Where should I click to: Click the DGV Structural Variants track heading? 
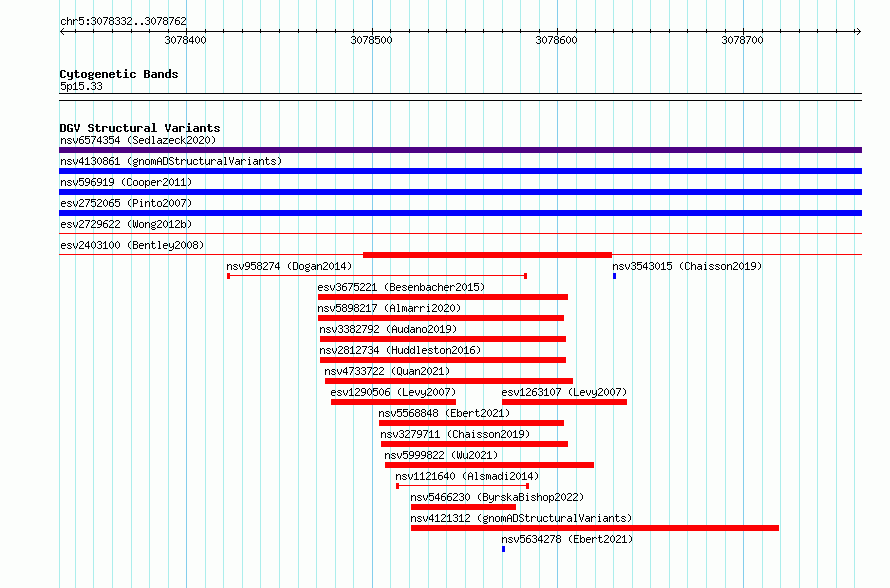click(140, 128)
